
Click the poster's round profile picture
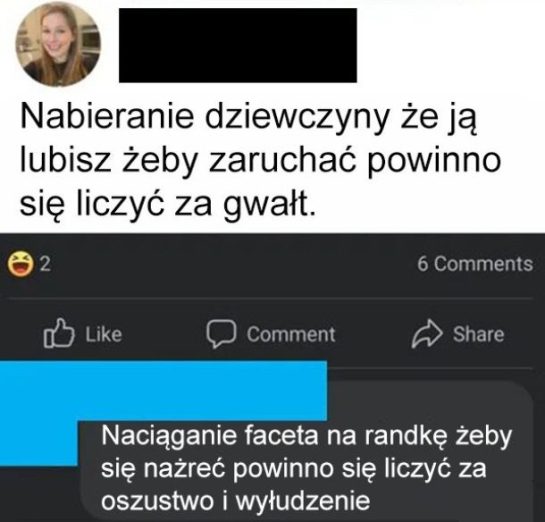(x=58, y=44)
